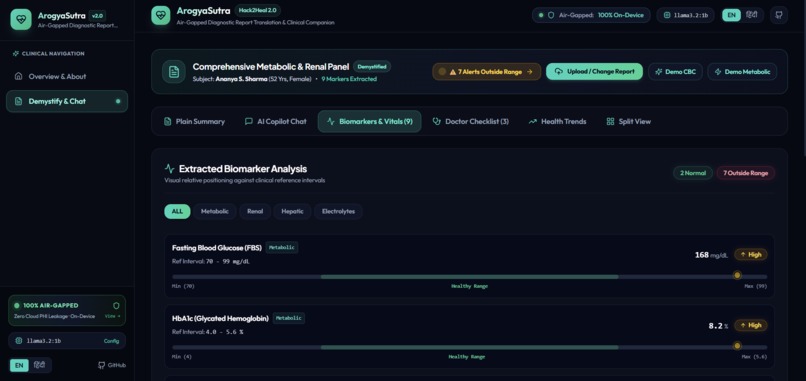This screenshot has width=806, height=381.
Task: Click the 7 Outside Range count badge
Action: click(746, 173)
